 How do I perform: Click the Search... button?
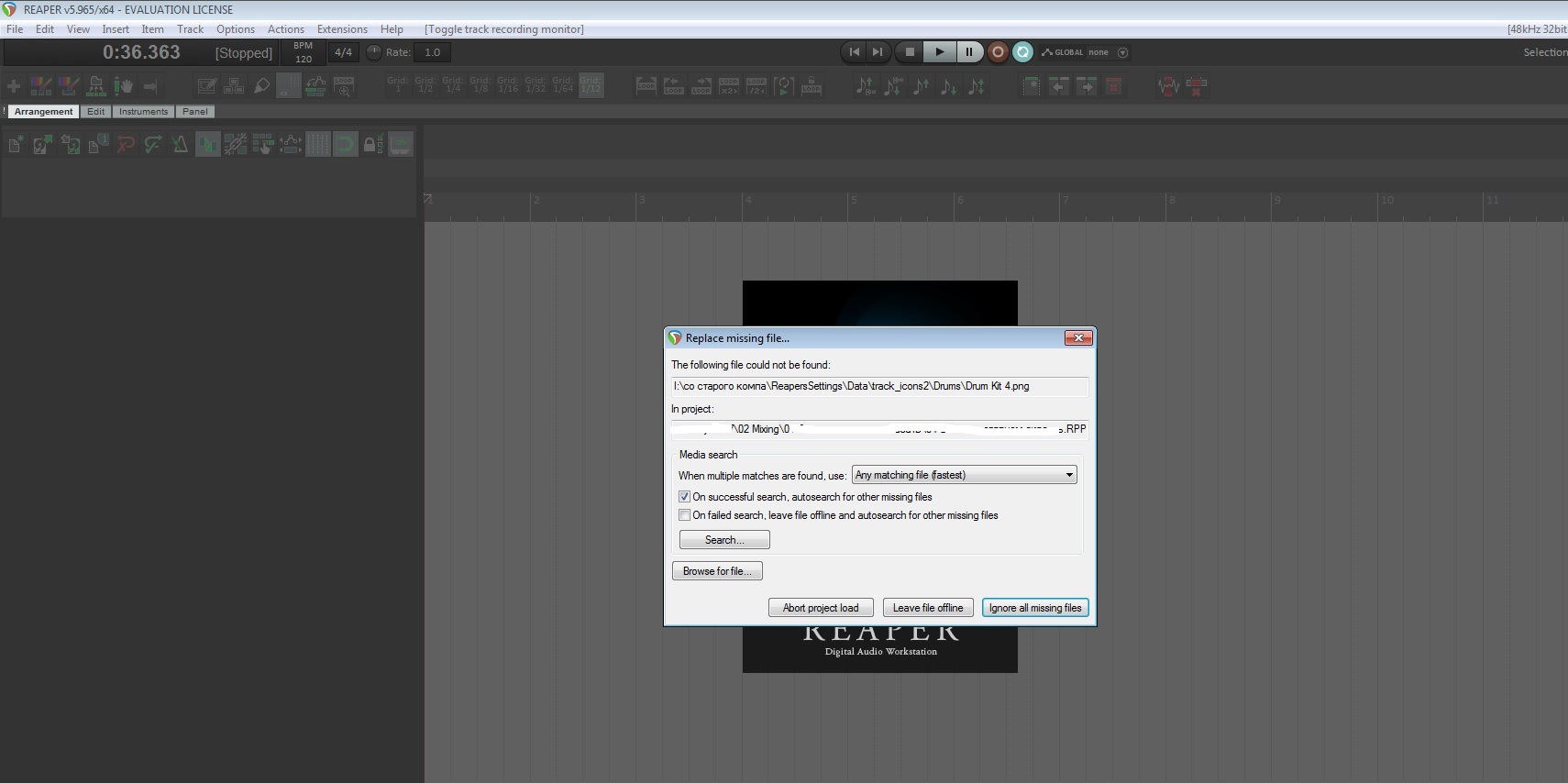click(724, 540)
